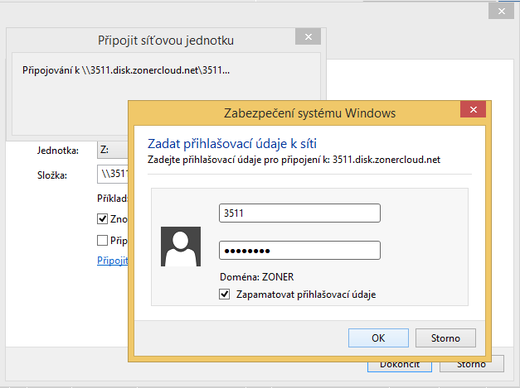The image size is (520, 388).
Task: Select the username field containing 3511
Action: tap(300, 213)
